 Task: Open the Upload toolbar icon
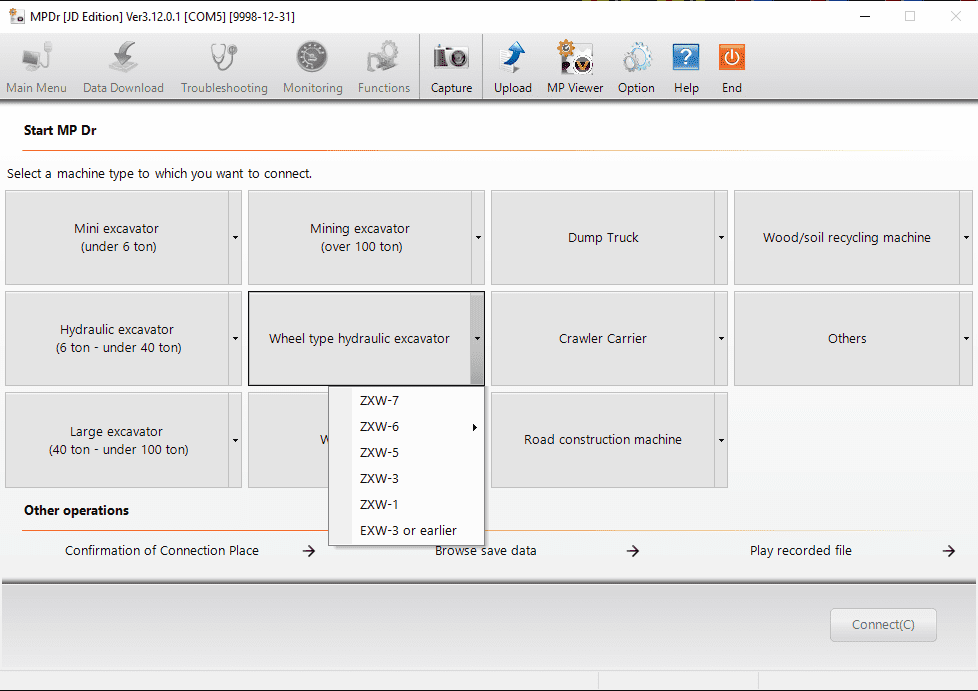(512, 59)
